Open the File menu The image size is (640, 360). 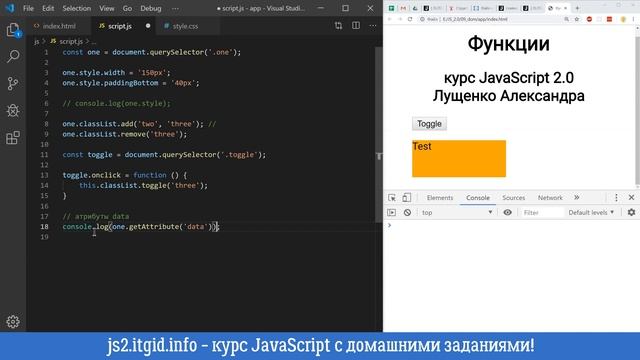pos(28,8)
